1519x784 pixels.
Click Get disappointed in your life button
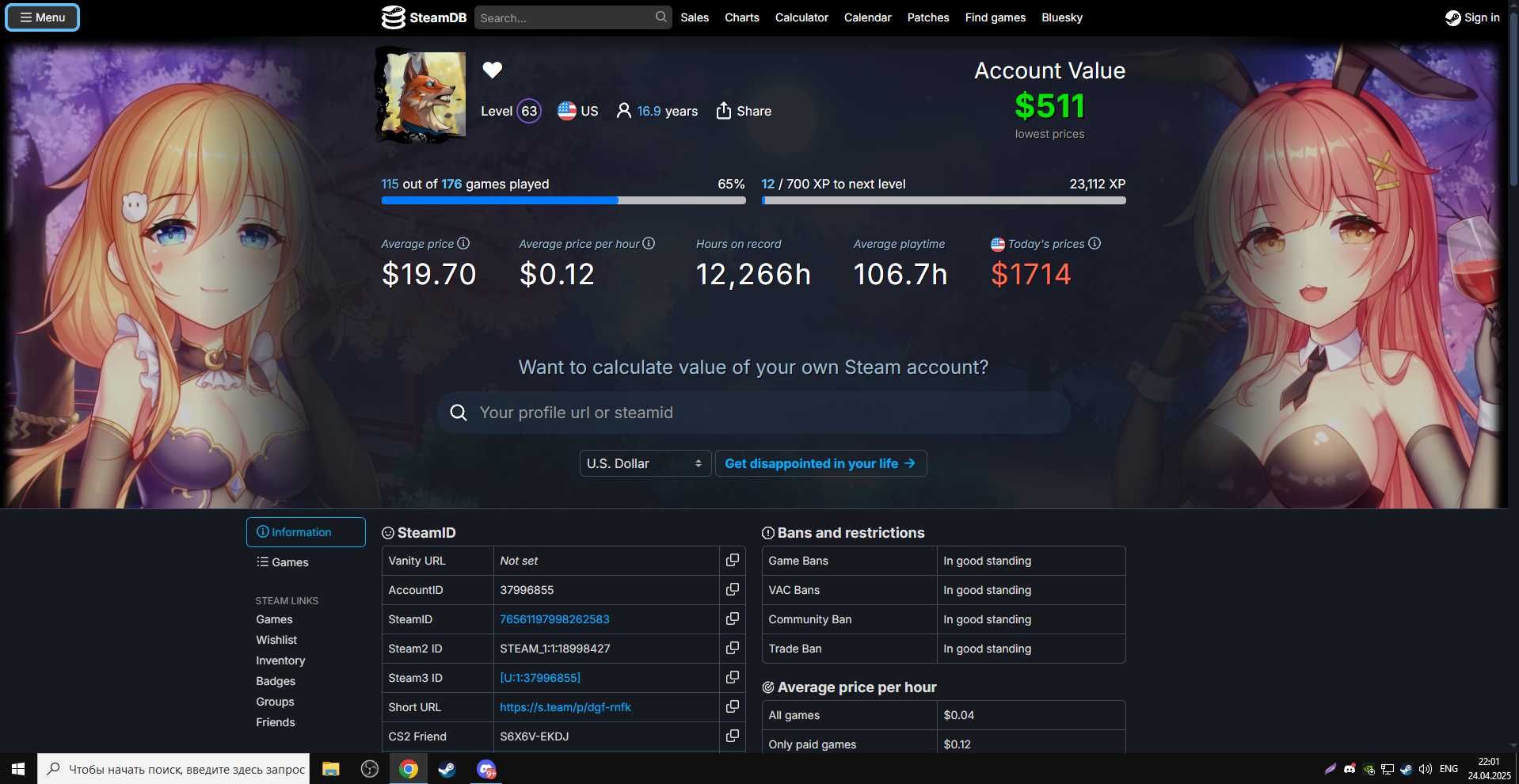(x=820, y=463)
